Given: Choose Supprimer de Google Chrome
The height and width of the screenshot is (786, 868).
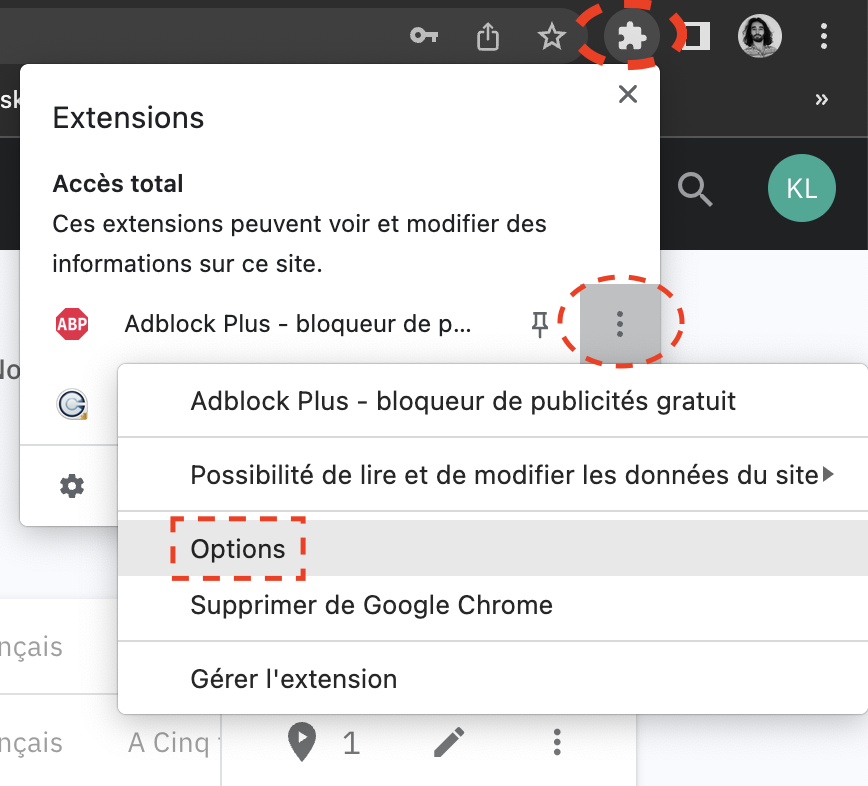Looking at the screenshot, I should point(371,605).
